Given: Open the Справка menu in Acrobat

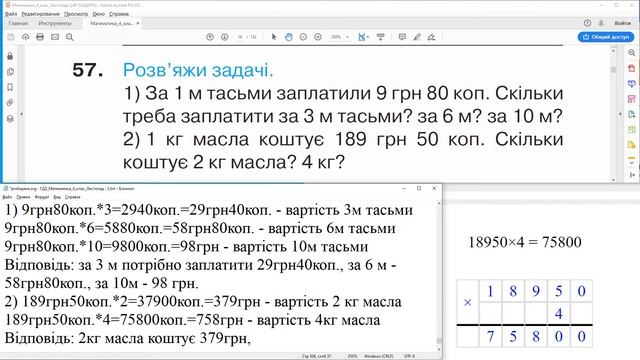Looking at the screenshot, I should point(119,14).
